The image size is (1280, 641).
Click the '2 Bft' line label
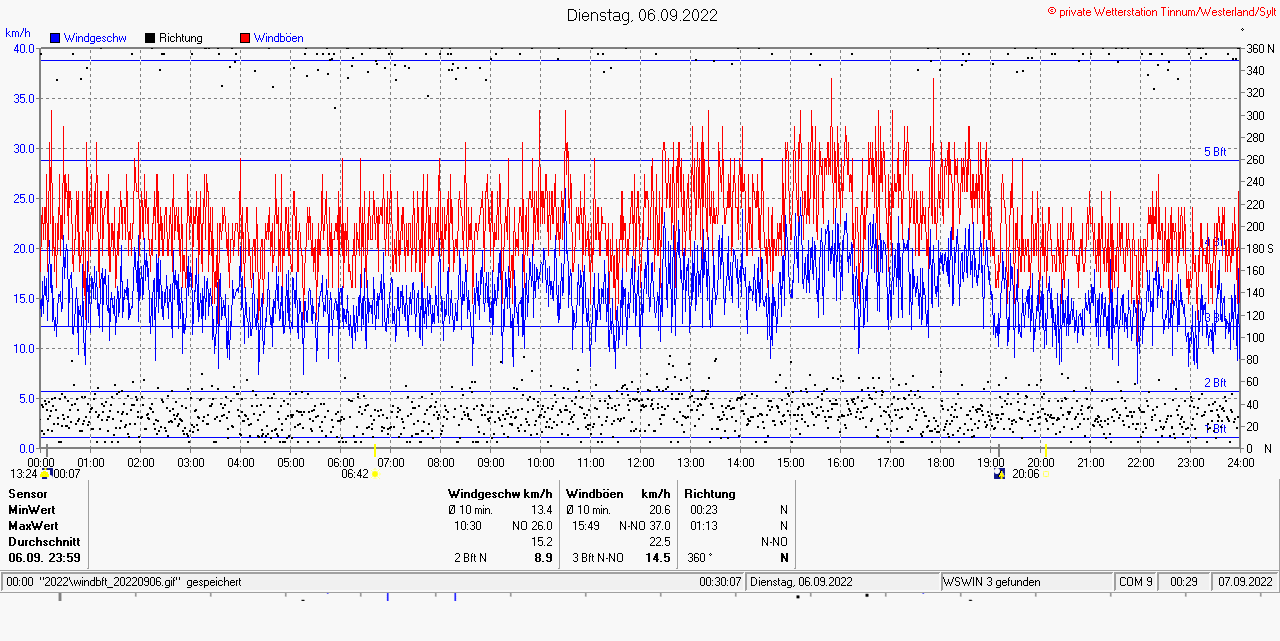1215,383
